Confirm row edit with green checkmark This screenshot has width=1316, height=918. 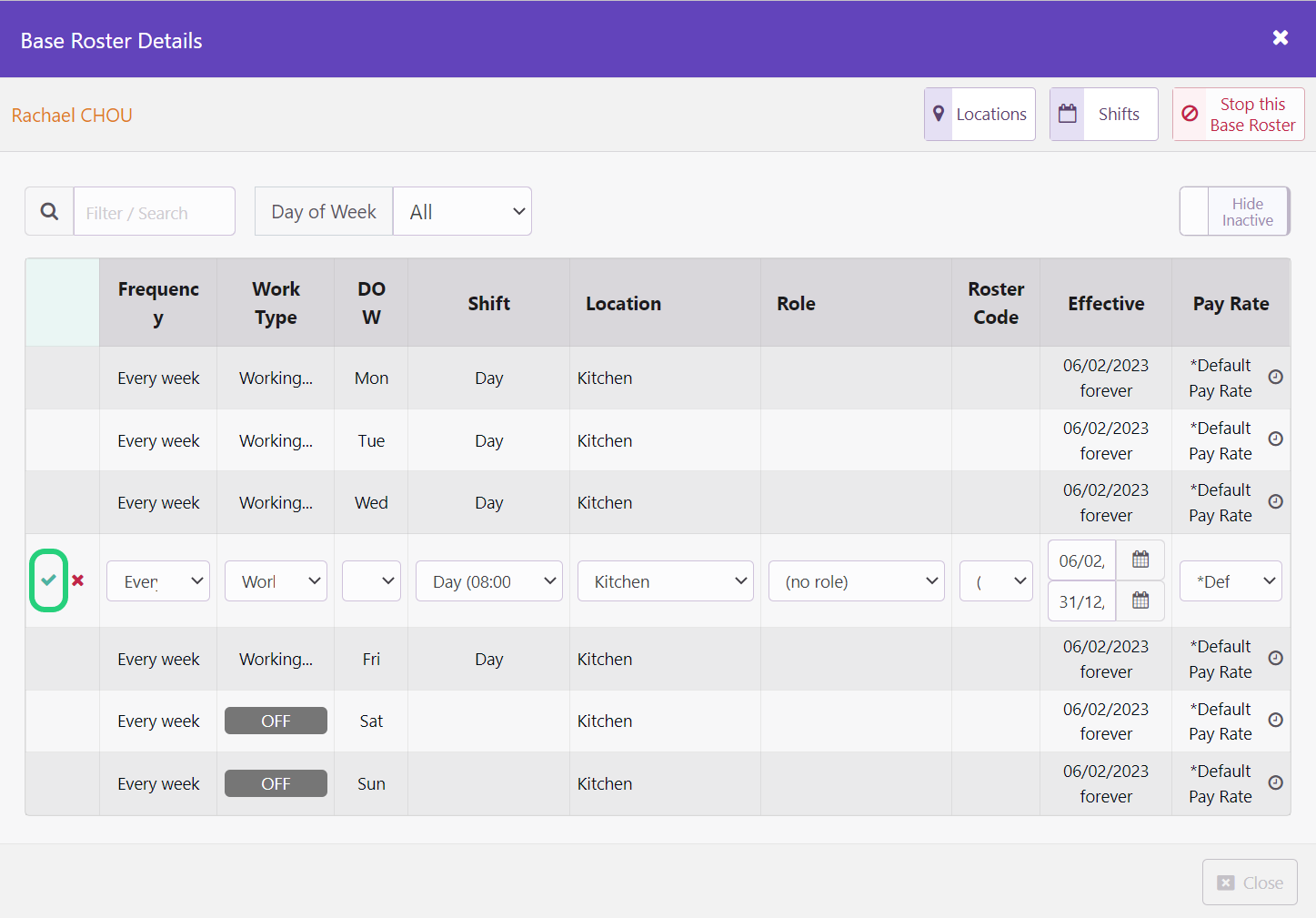click(x=49, y=580)
